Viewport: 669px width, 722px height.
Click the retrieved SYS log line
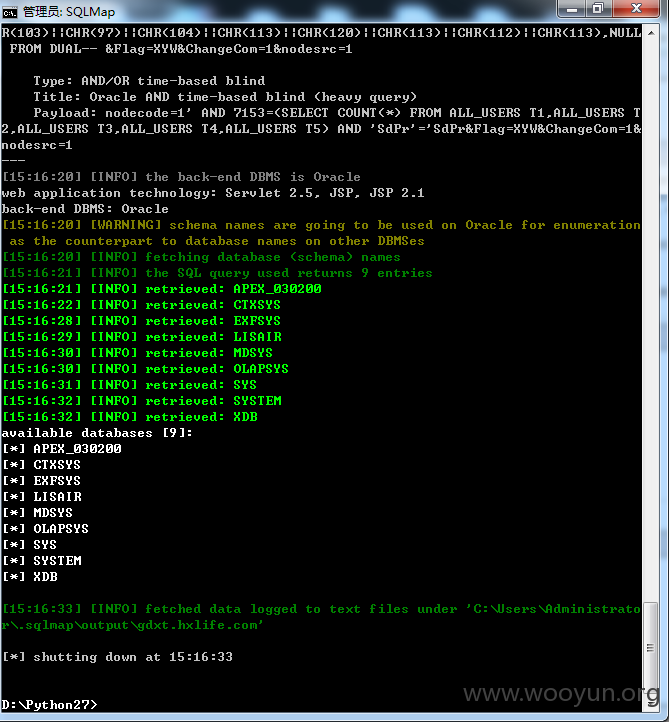point(129,385)
